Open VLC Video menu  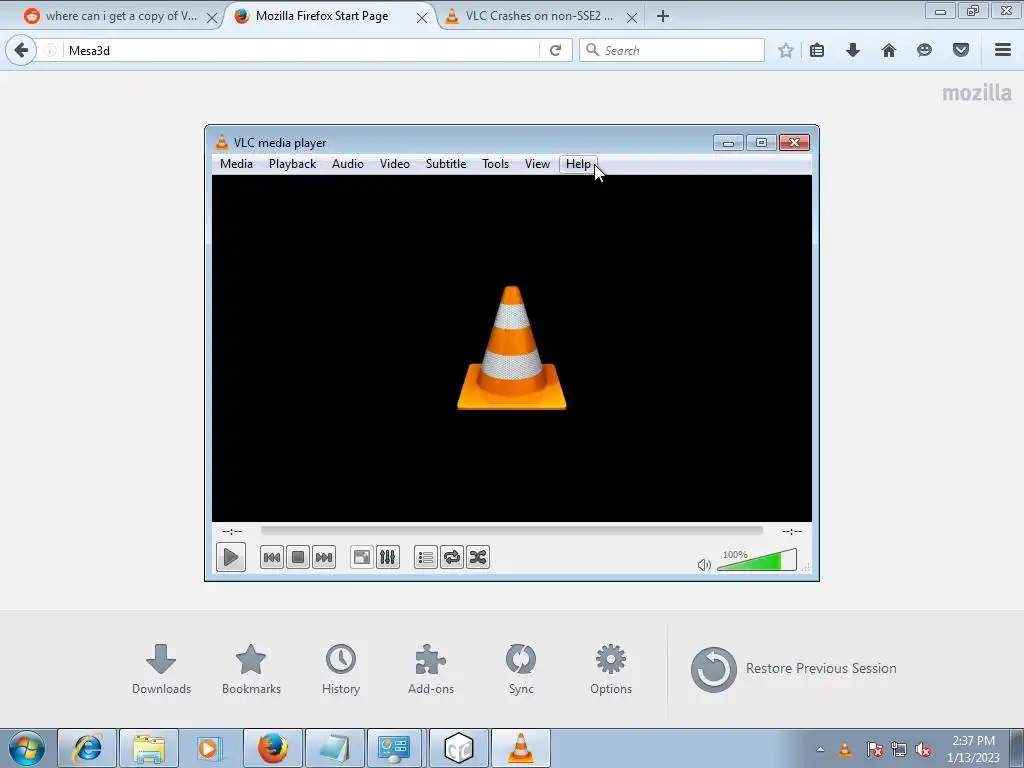coord(394,164)
